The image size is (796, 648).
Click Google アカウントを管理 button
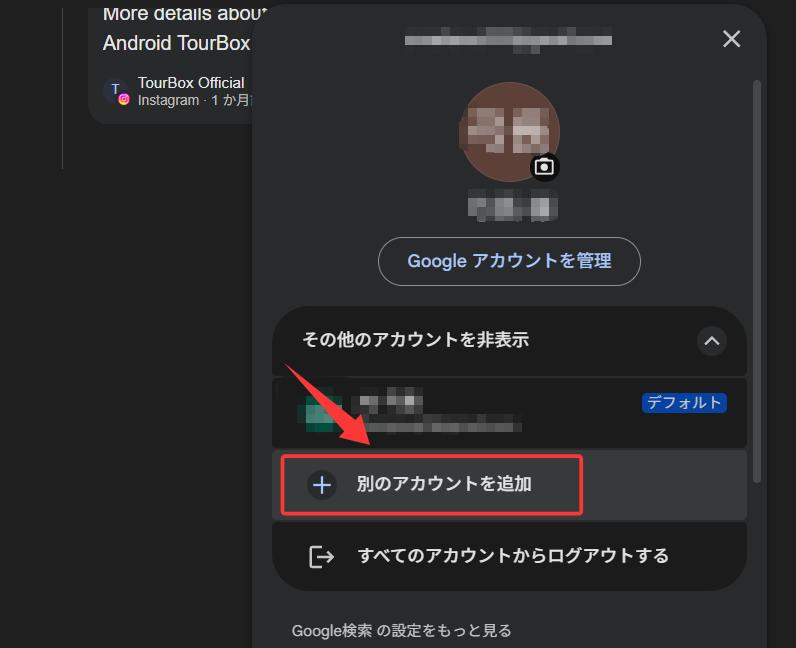point(509,261)
